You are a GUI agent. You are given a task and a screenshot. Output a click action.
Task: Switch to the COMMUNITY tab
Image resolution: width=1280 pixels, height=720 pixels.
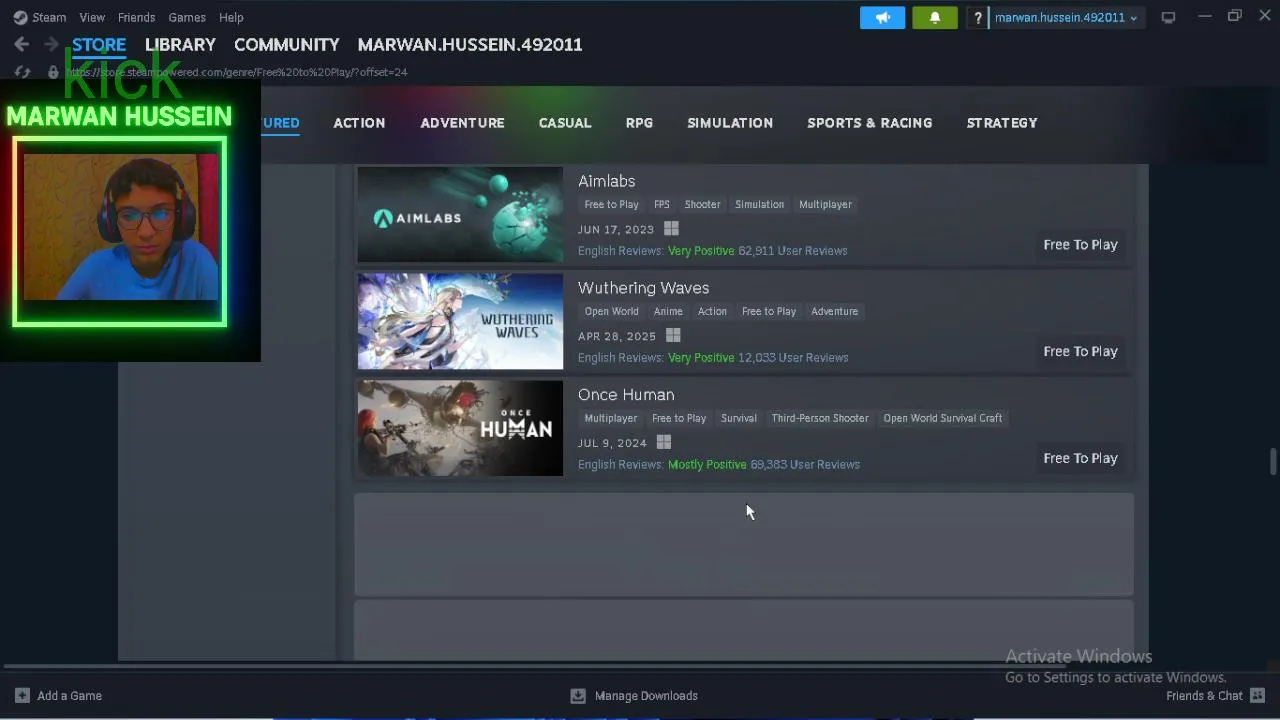click(x=287, y=44)
